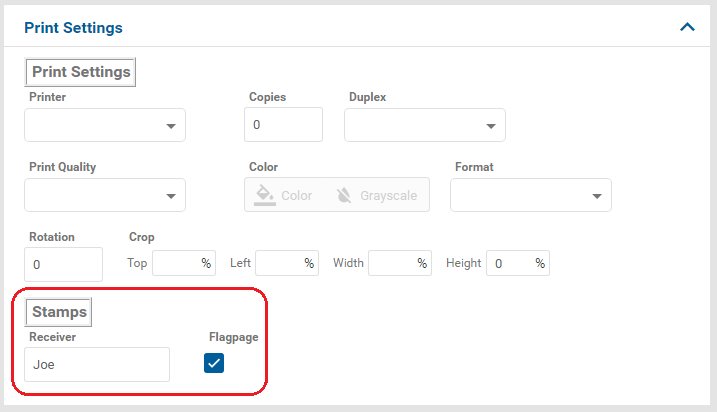Open the Duplex dropdown
717x412 pixels.
point(424,125)
